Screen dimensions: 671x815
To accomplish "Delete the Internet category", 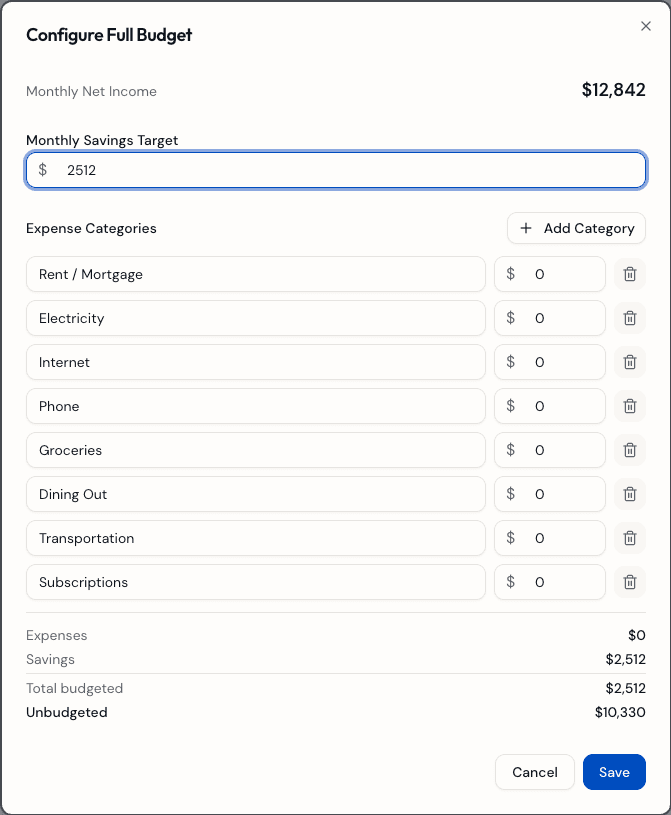I will coord(629,362).
